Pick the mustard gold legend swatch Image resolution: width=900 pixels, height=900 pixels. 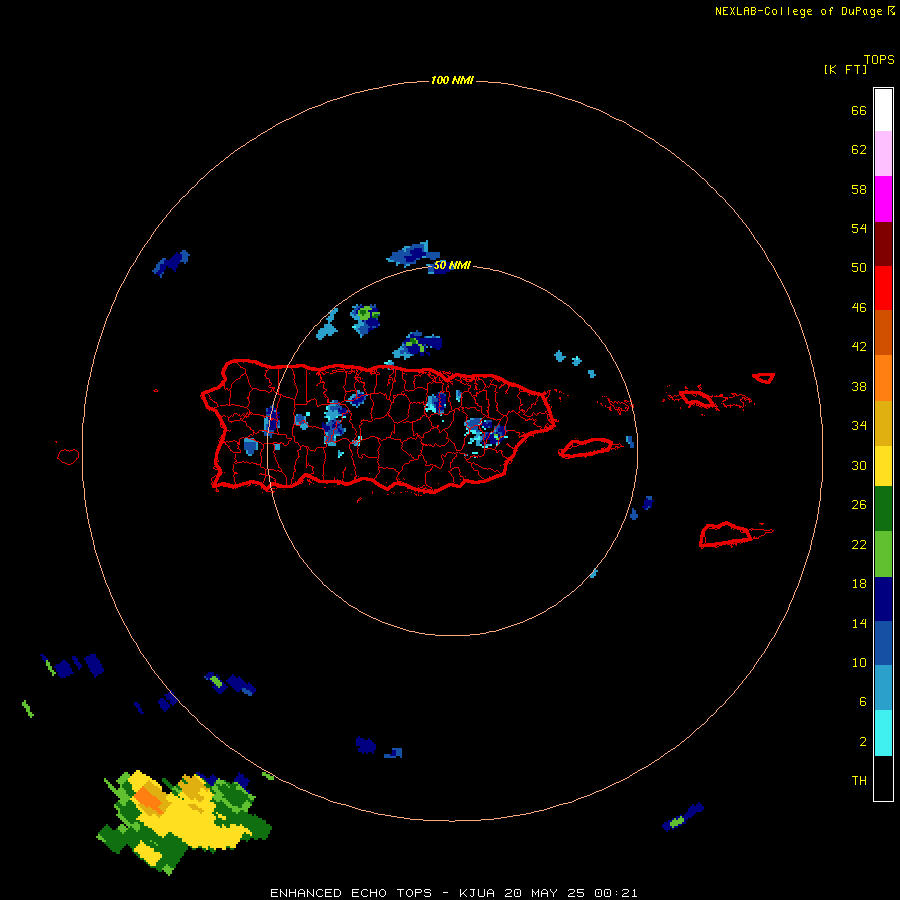pyautogui.click(x=883, y=423)
